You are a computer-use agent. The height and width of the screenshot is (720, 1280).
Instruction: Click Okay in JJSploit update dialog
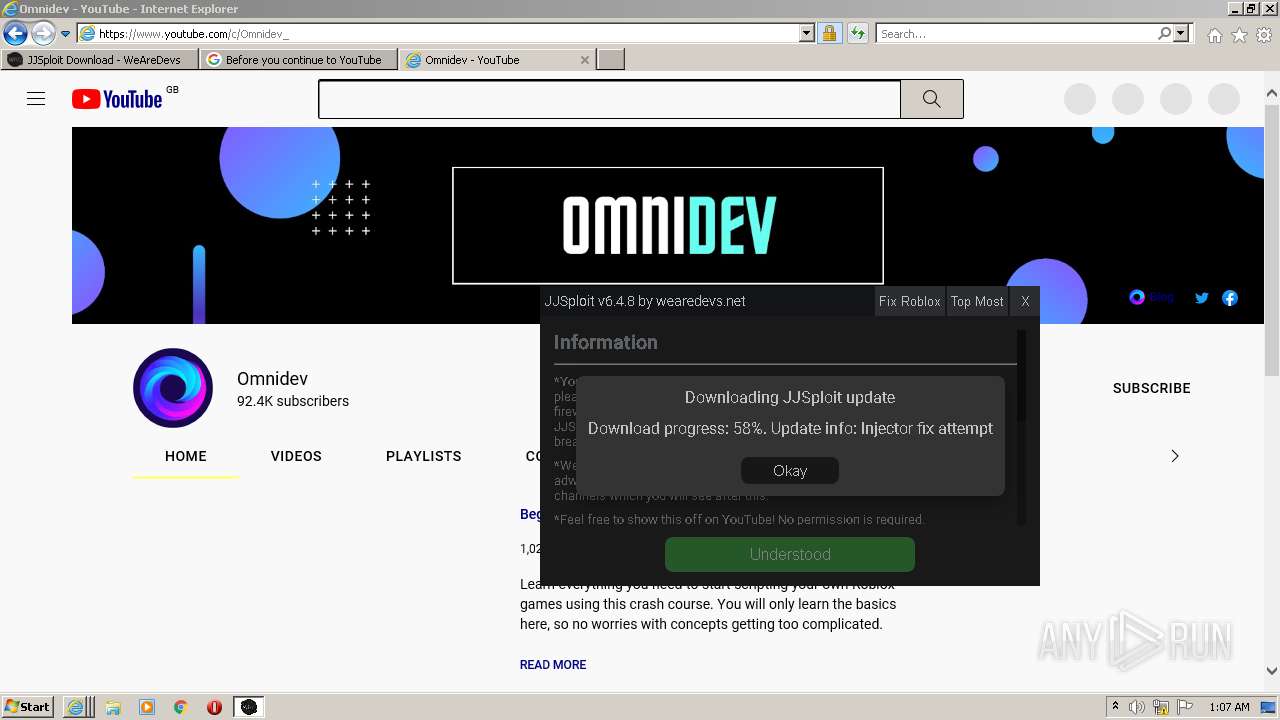tap(790, 471)
